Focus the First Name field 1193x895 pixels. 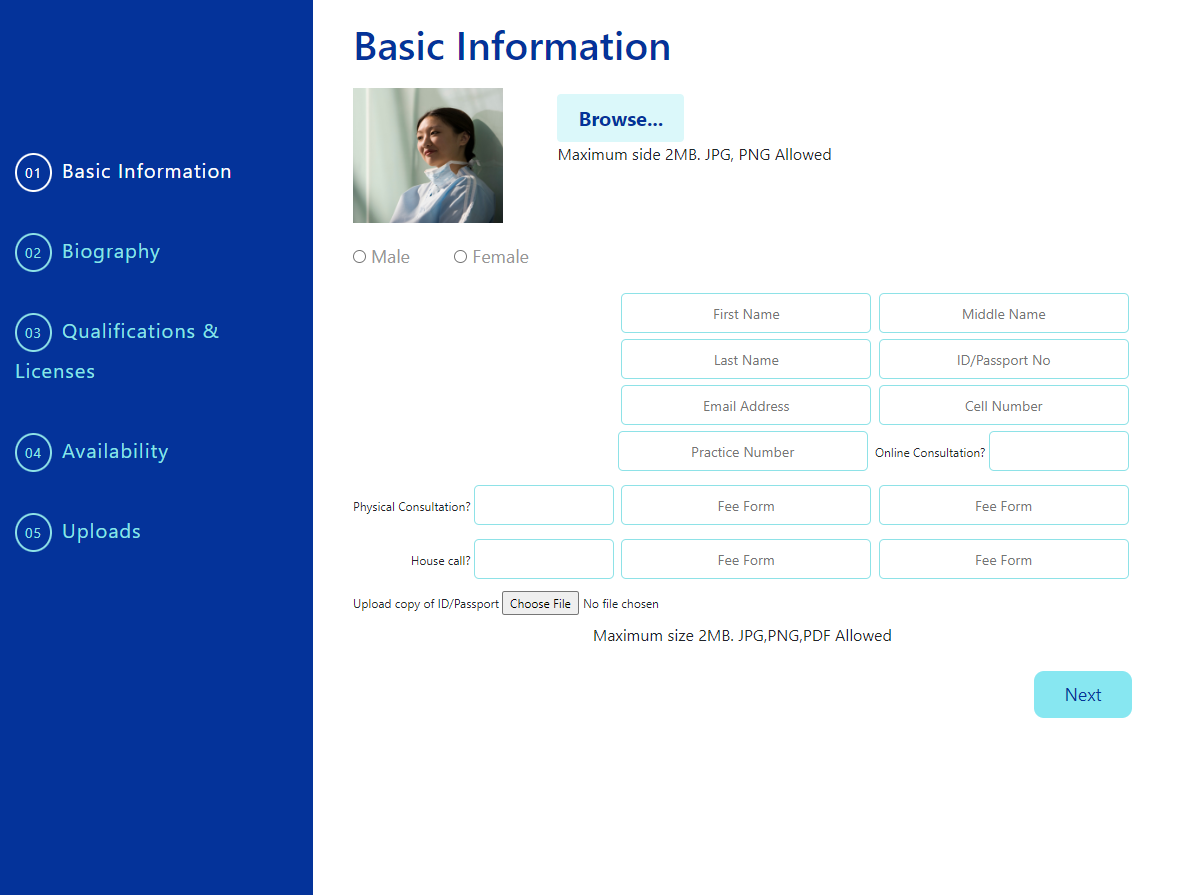745,313
